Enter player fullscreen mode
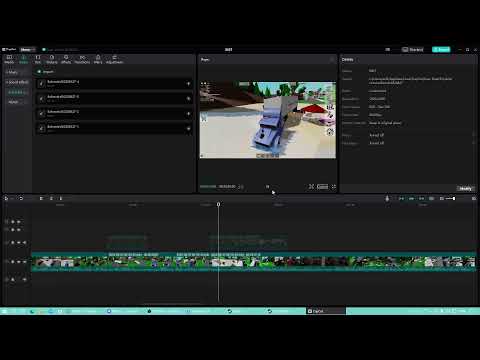 coord(334,187)
